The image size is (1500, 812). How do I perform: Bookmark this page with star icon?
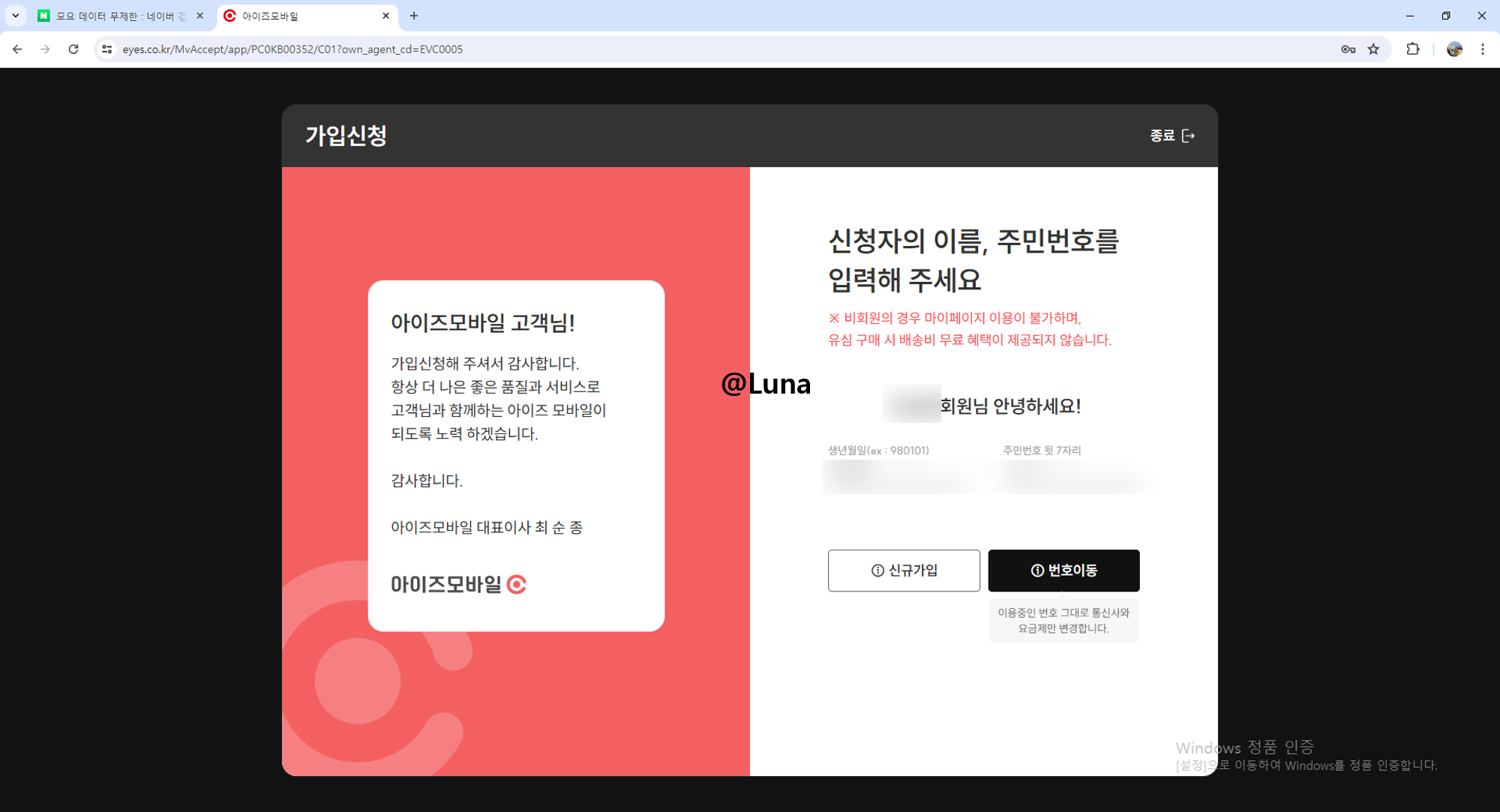1373,49
